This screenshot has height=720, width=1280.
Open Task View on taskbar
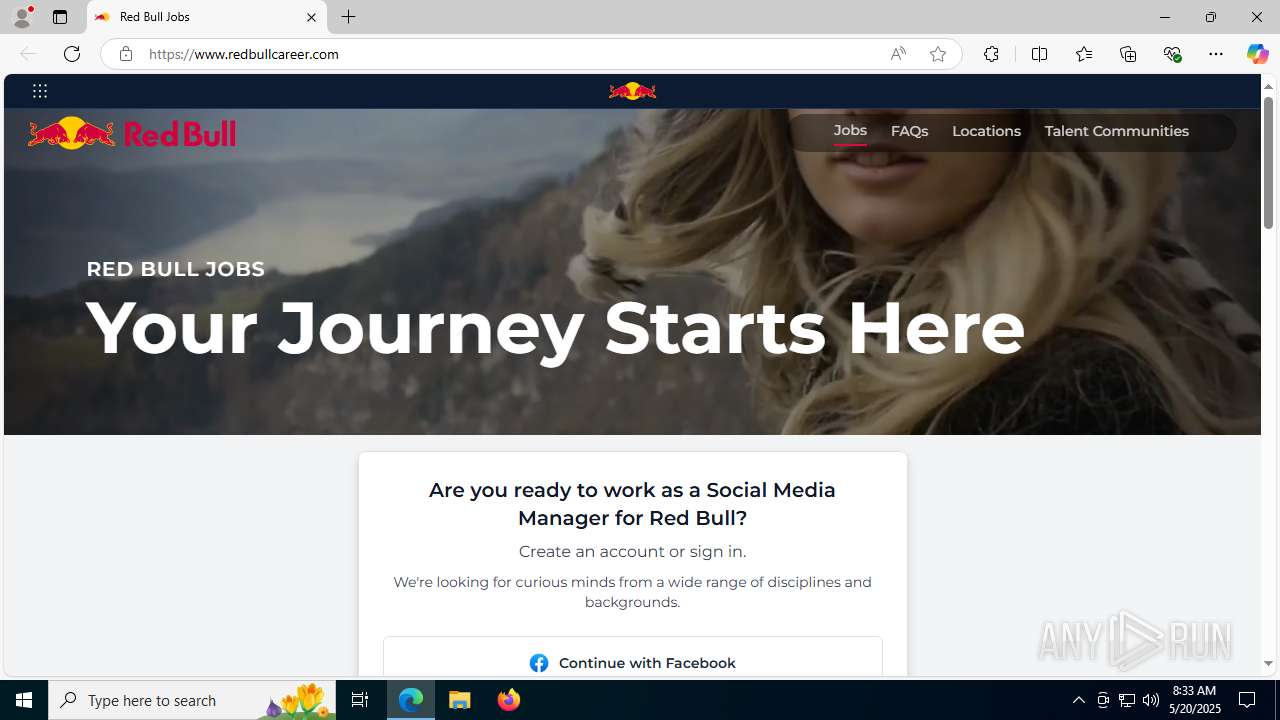pyautogui.click(x=360, y=700)
